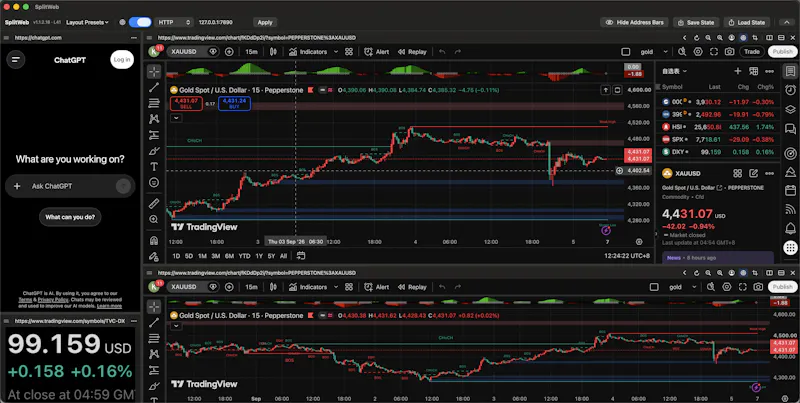The width and height of the screenshot is (800, 403).
Task: Toggle the XAUUSD eye icon in lower chart
Action: pos(213,287)
